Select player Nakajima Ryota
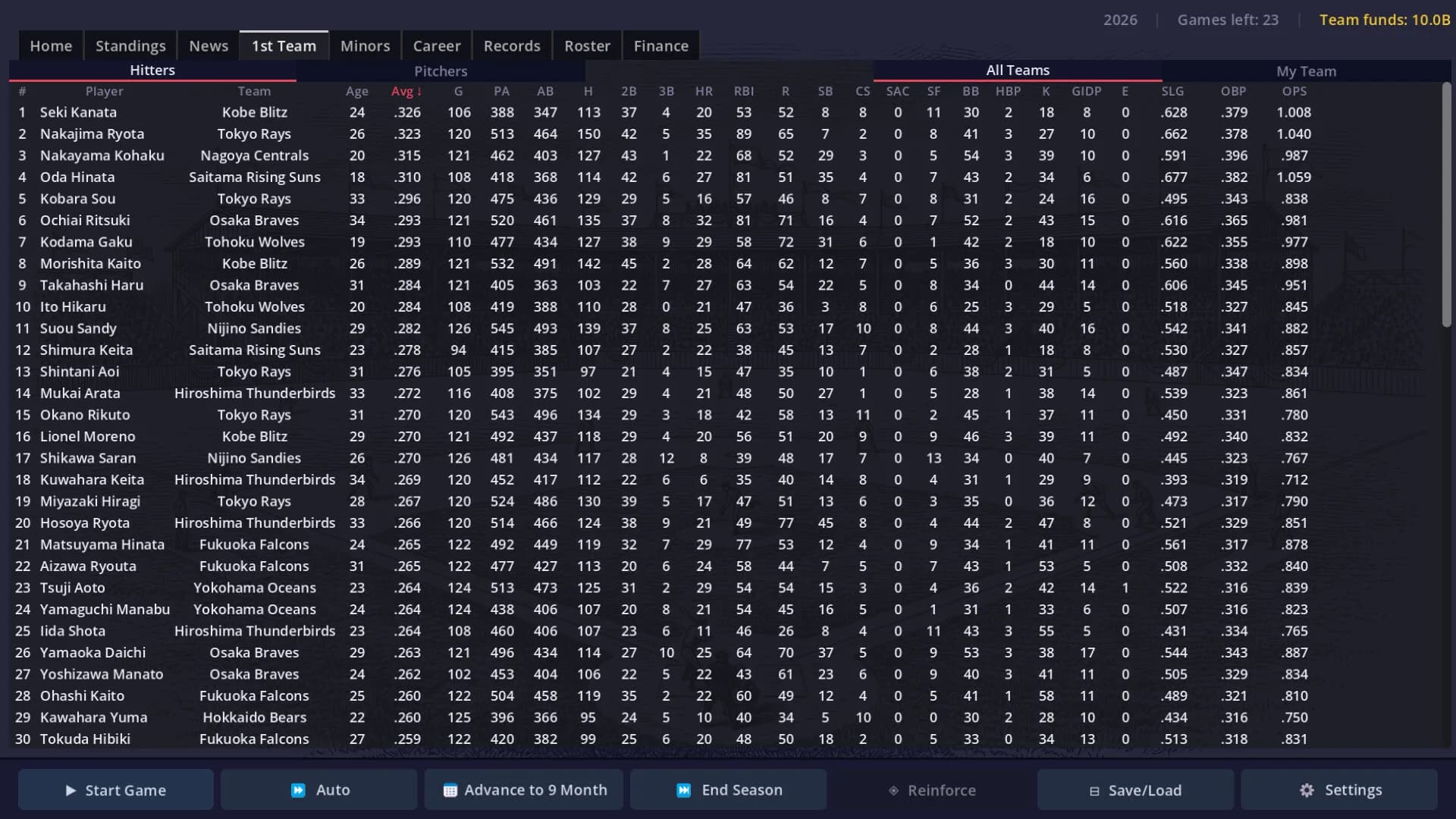 point(92,133)
